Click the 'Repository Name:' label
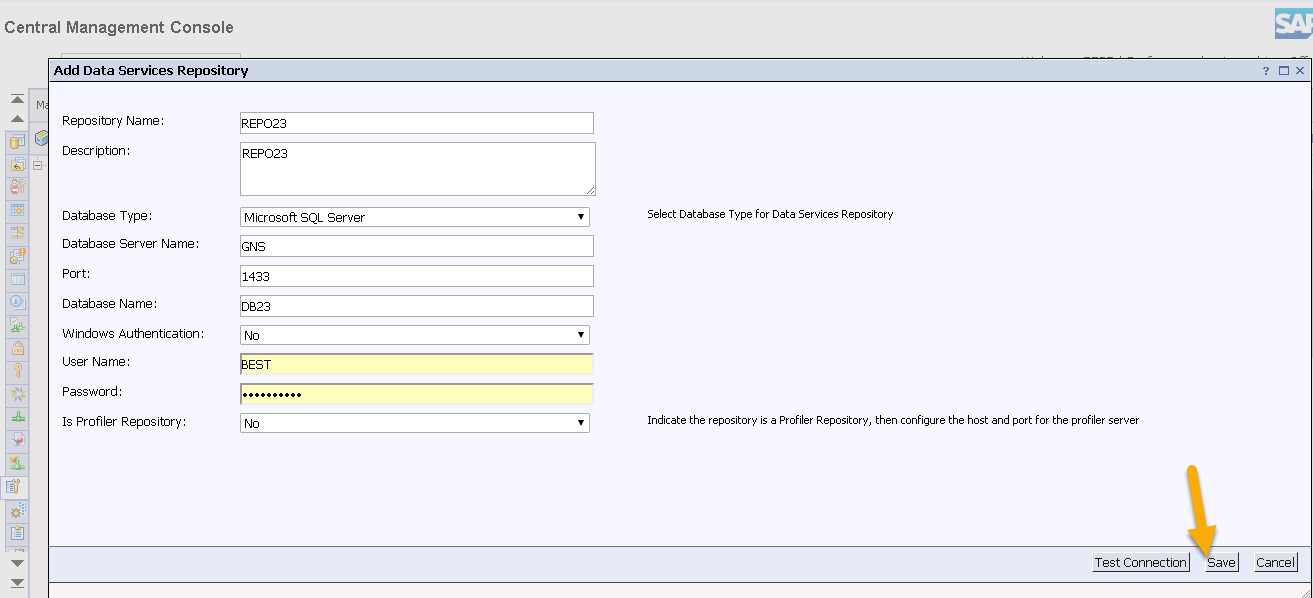 point(113,121)
